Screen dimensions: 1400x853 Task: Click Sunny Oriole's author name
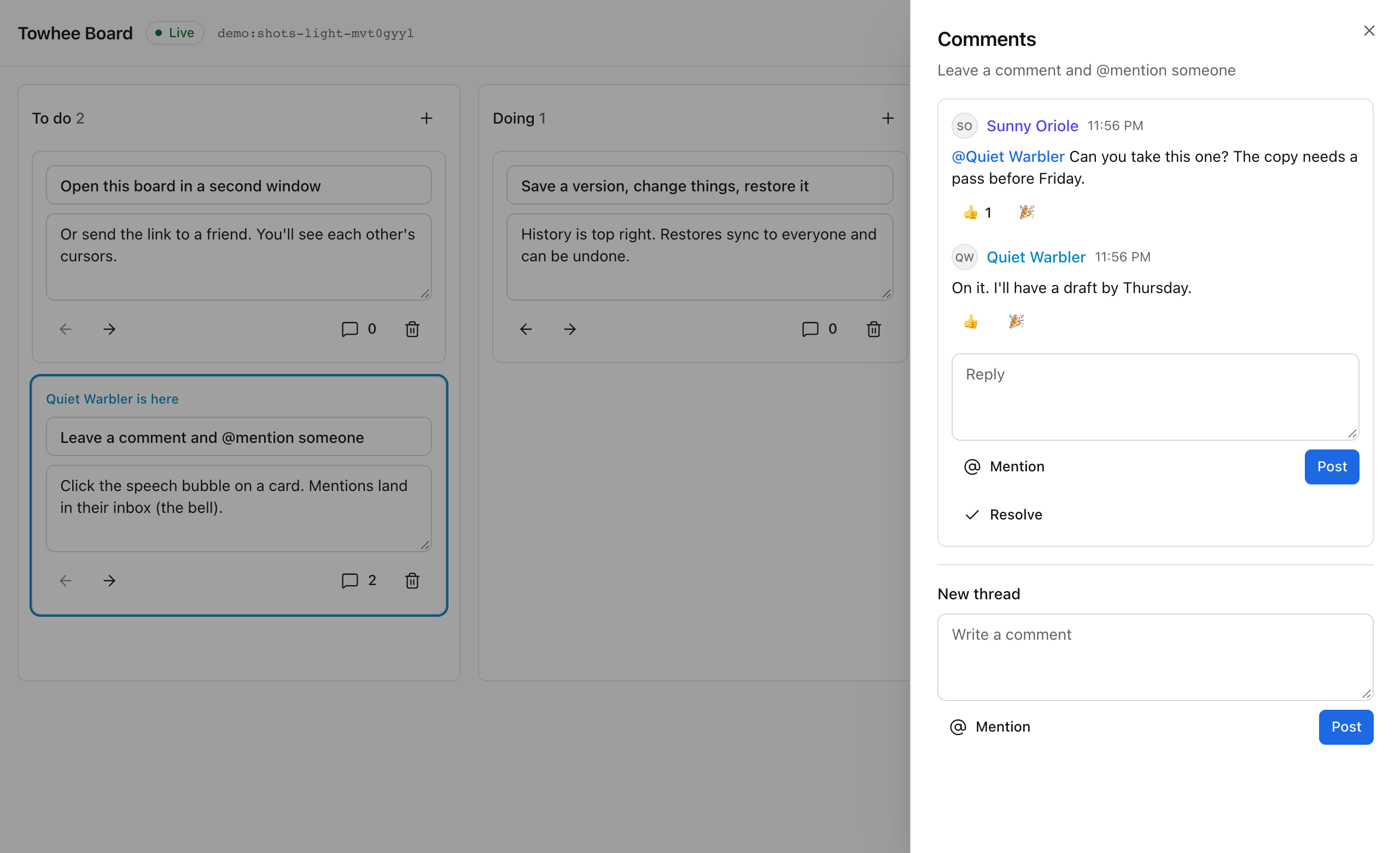coord(1032,126)
